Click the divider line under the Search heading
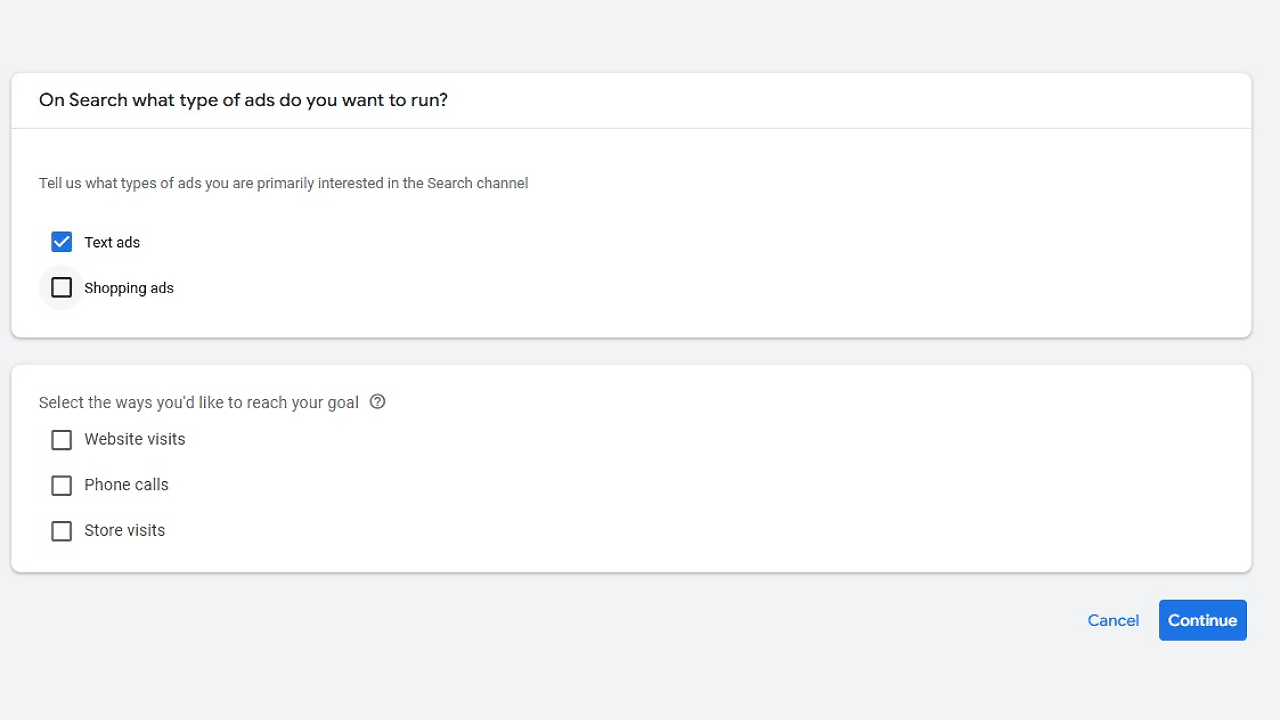This screenshot has height=720, width=1280. point(631,128)
